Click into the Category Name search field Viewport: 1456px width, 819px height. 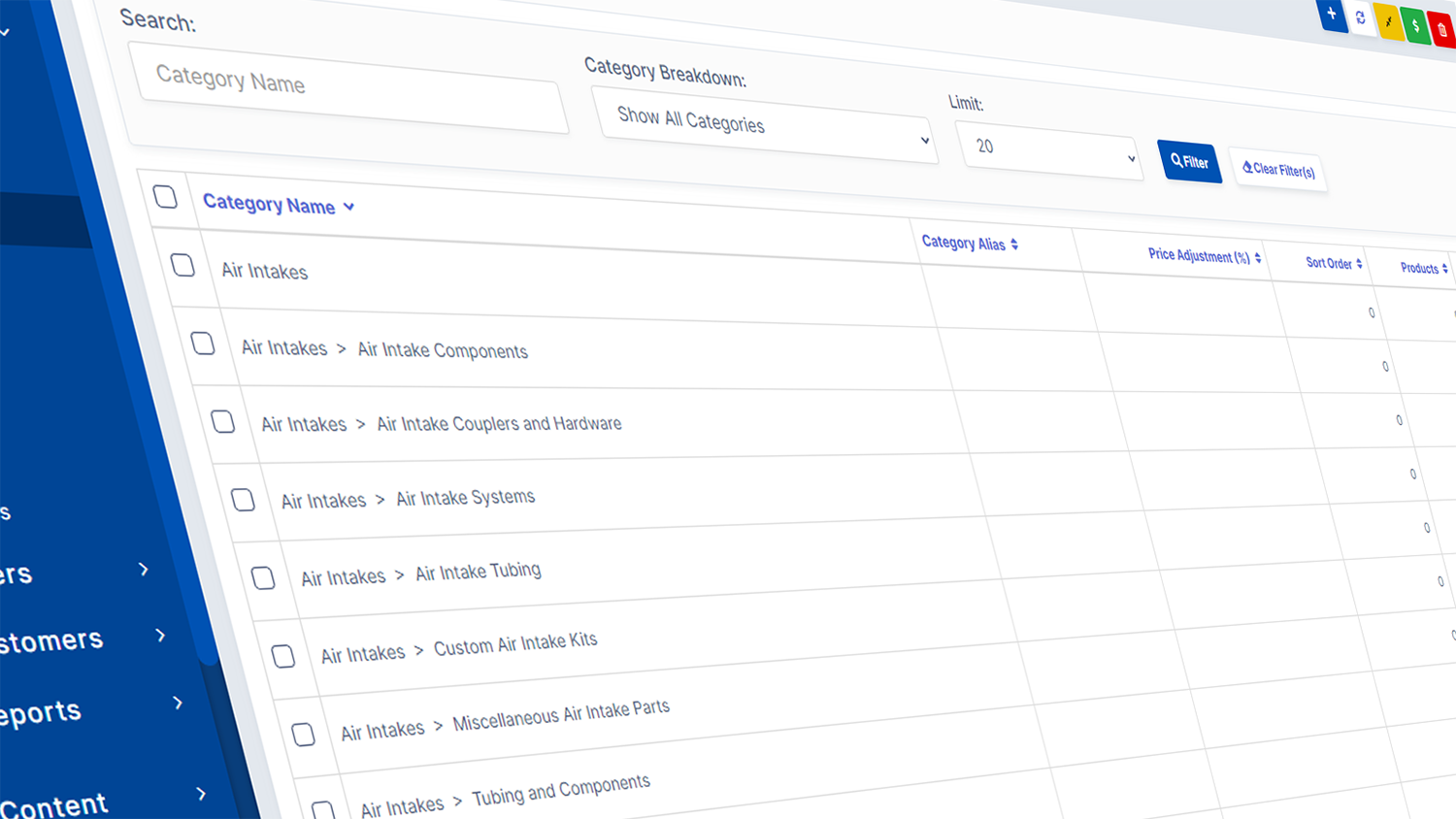coord(349,87)
